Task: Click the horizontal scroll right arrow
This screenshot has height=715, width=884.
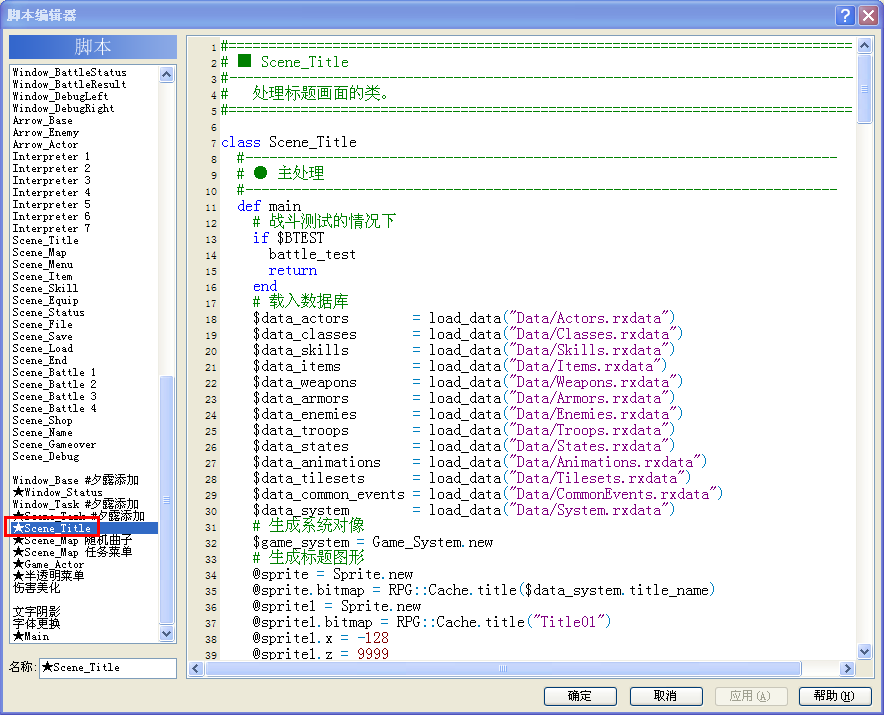Action: [847, 668]
